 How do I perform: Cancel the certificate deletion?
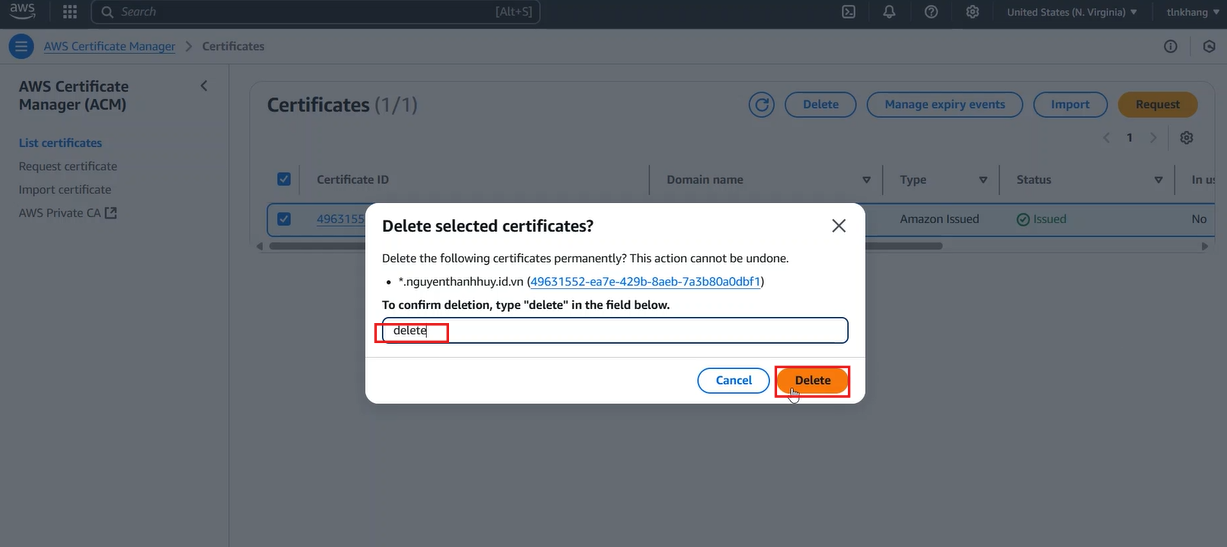pyautogui.click(x=734, y=380)
